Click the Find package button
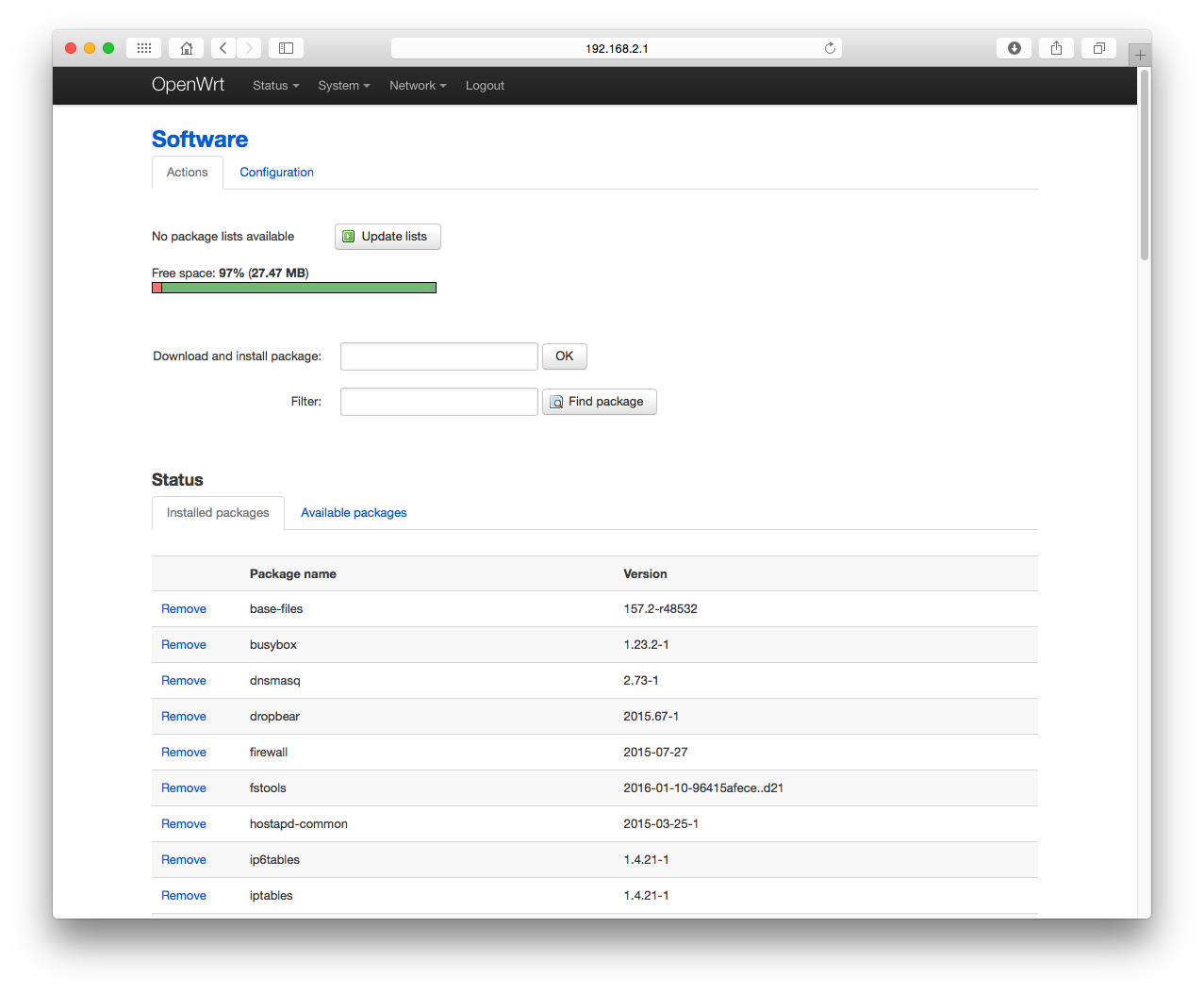This screenshot has height=994, width=1204. pyautogui.click(x=600, y=402)
